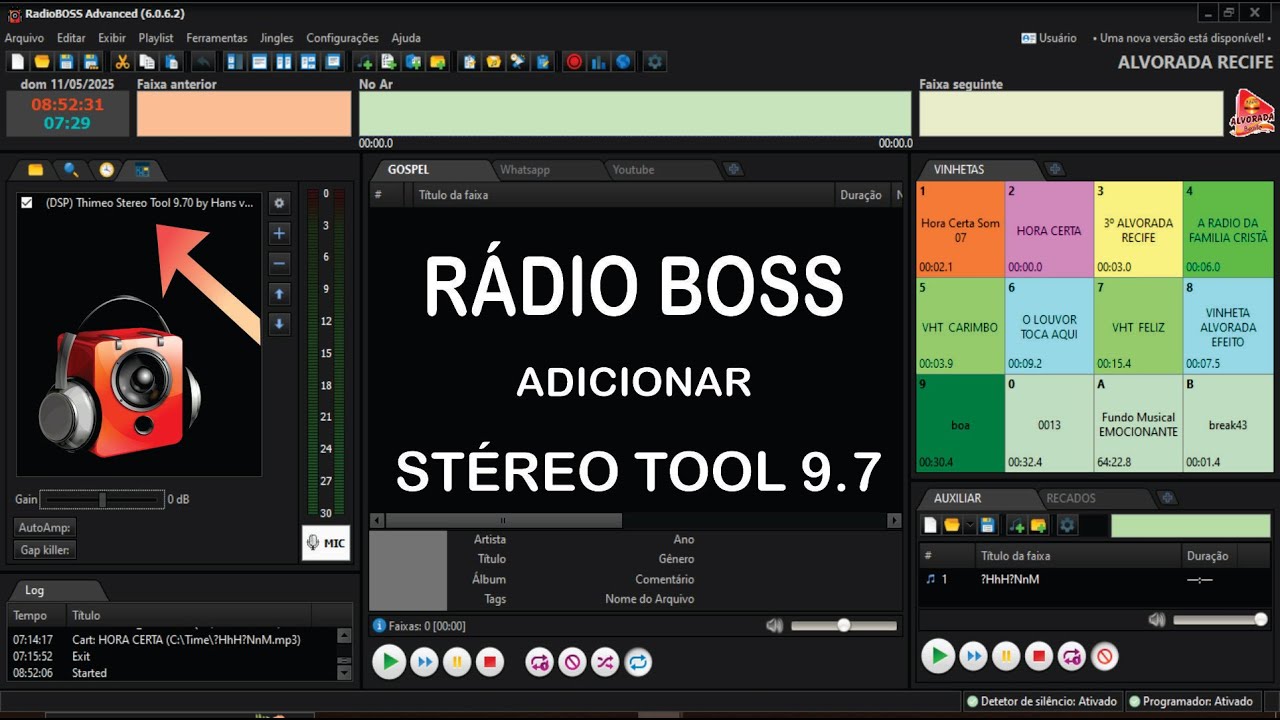Move DSP plugin up in list
The image size is (1280, 720).
(279, 294)
